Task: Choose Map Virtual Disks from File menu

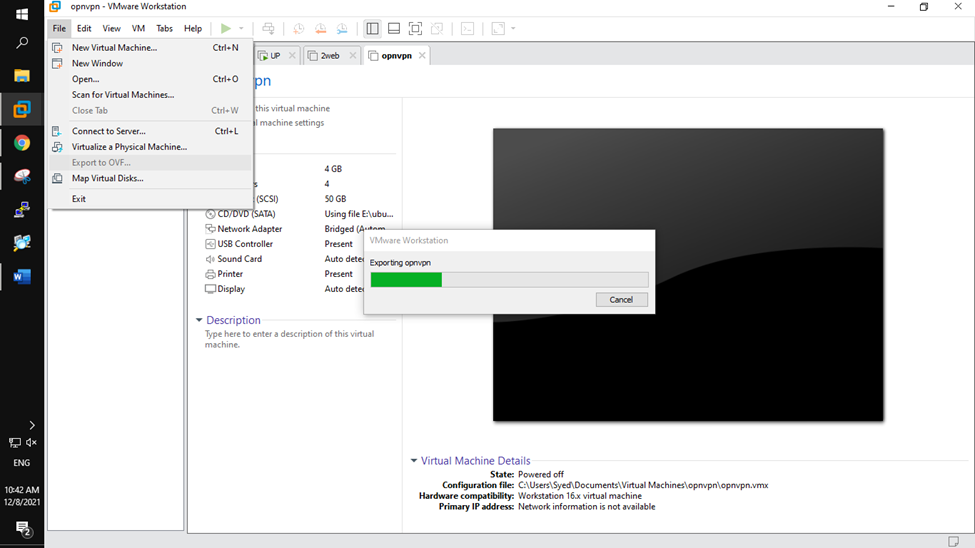Action: [107, 178]
